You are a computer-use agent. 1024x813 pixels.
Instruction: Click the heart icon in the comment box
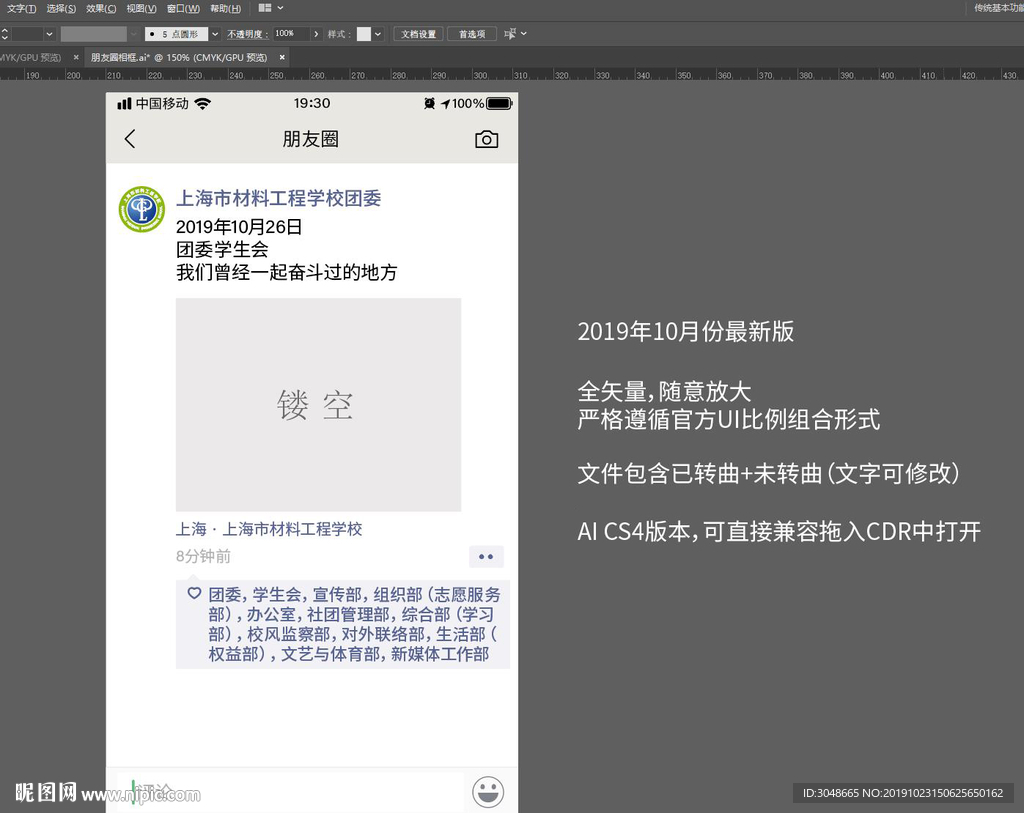[x=194, y=593]
